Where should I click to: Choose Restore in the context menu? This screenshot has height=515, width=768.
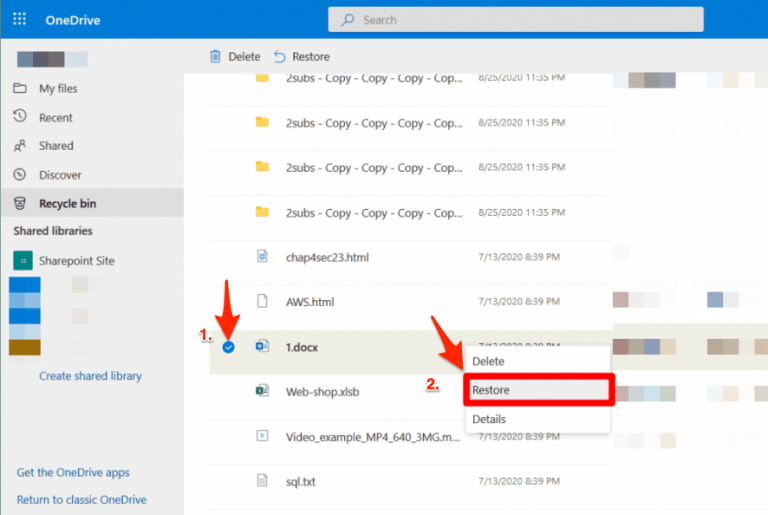coord(539,390)
